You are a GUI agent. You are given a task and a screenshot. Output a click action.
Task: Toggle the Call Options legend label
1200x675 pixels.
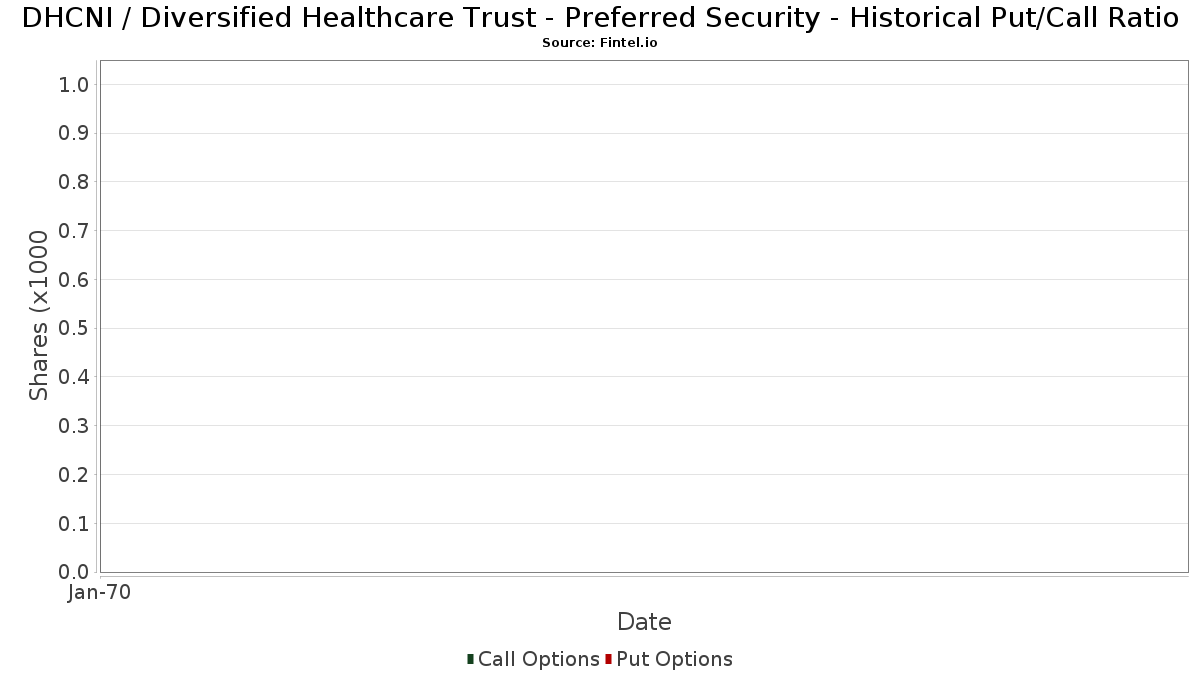tap(539, 659)
